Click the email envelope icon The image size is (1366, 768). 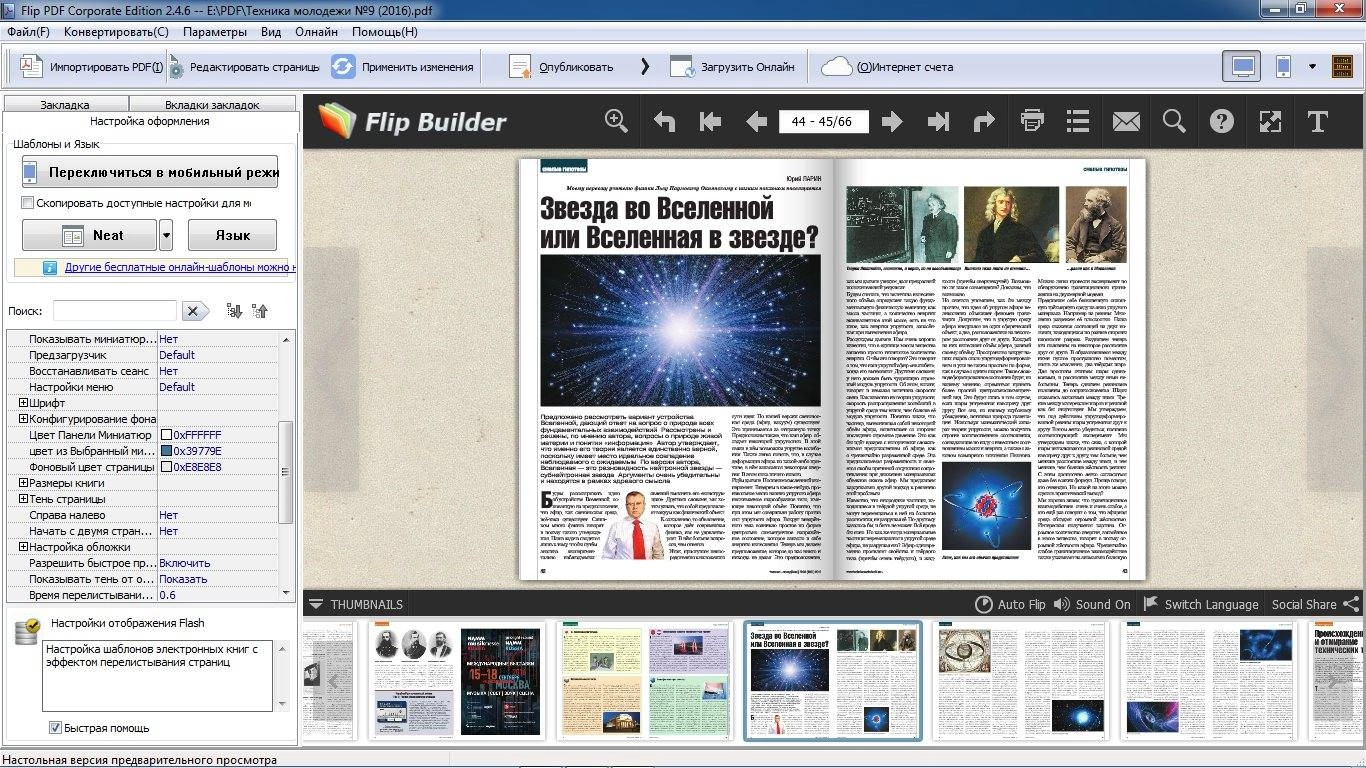click(x=1126, y=122)
